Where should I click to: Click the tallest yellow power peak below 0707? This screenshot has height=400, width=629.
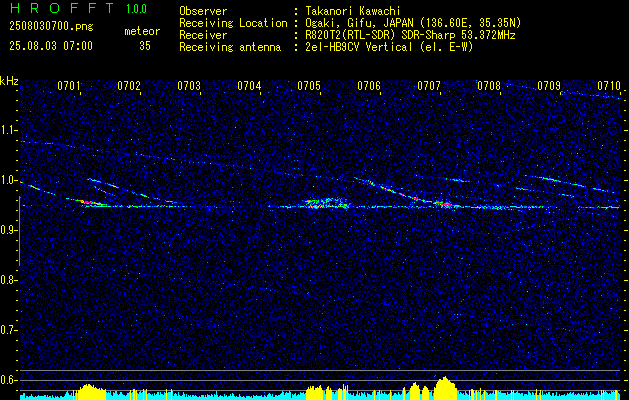[x=445, y=388]
